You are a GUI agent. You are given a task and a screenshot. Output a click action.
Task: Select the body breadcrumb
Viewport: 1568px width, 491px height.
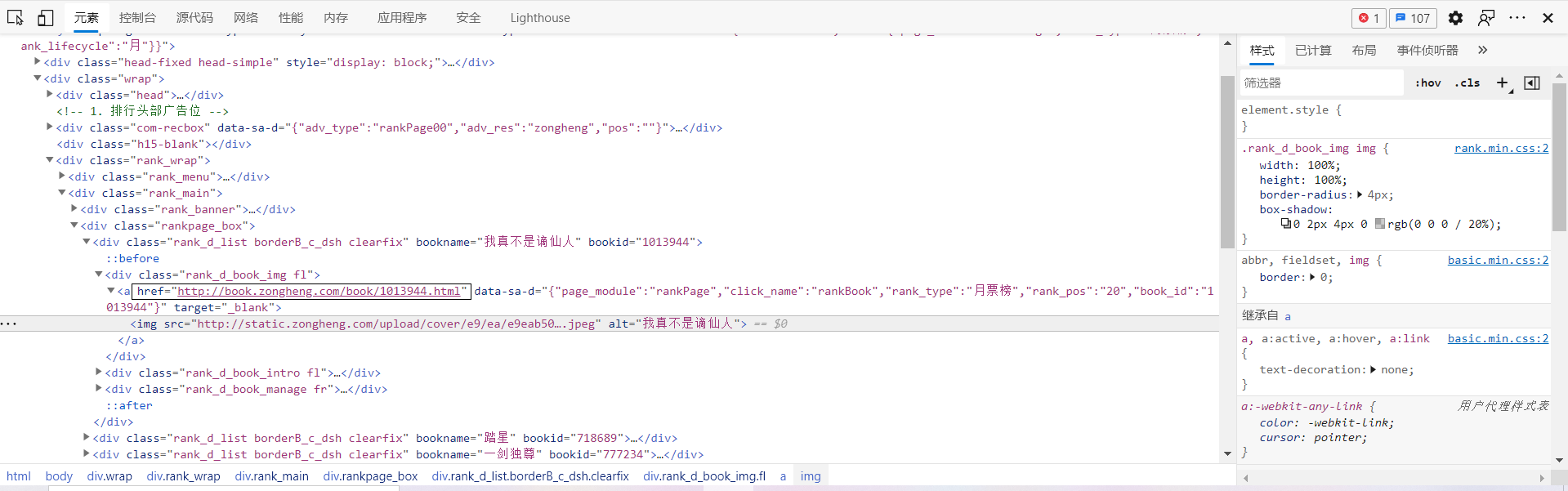(59, 475)
